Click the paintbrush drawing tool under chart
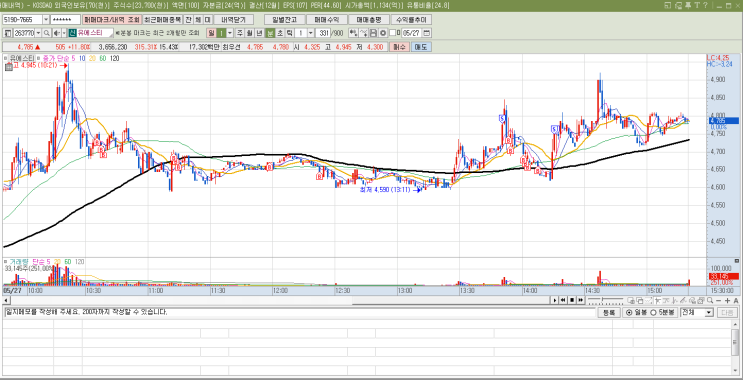The width and height of the screenshot is (743, 380). (x=683, y=300)
